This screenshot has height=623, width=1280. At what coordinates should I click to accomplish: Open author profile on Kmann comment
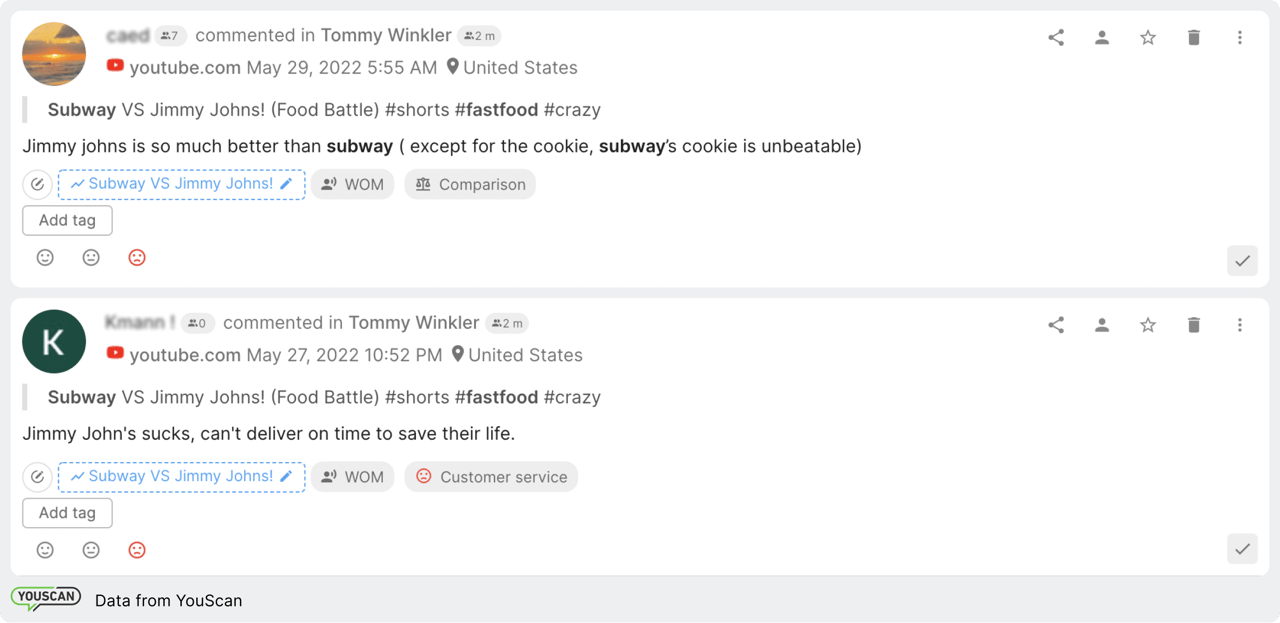[1102, 325]
